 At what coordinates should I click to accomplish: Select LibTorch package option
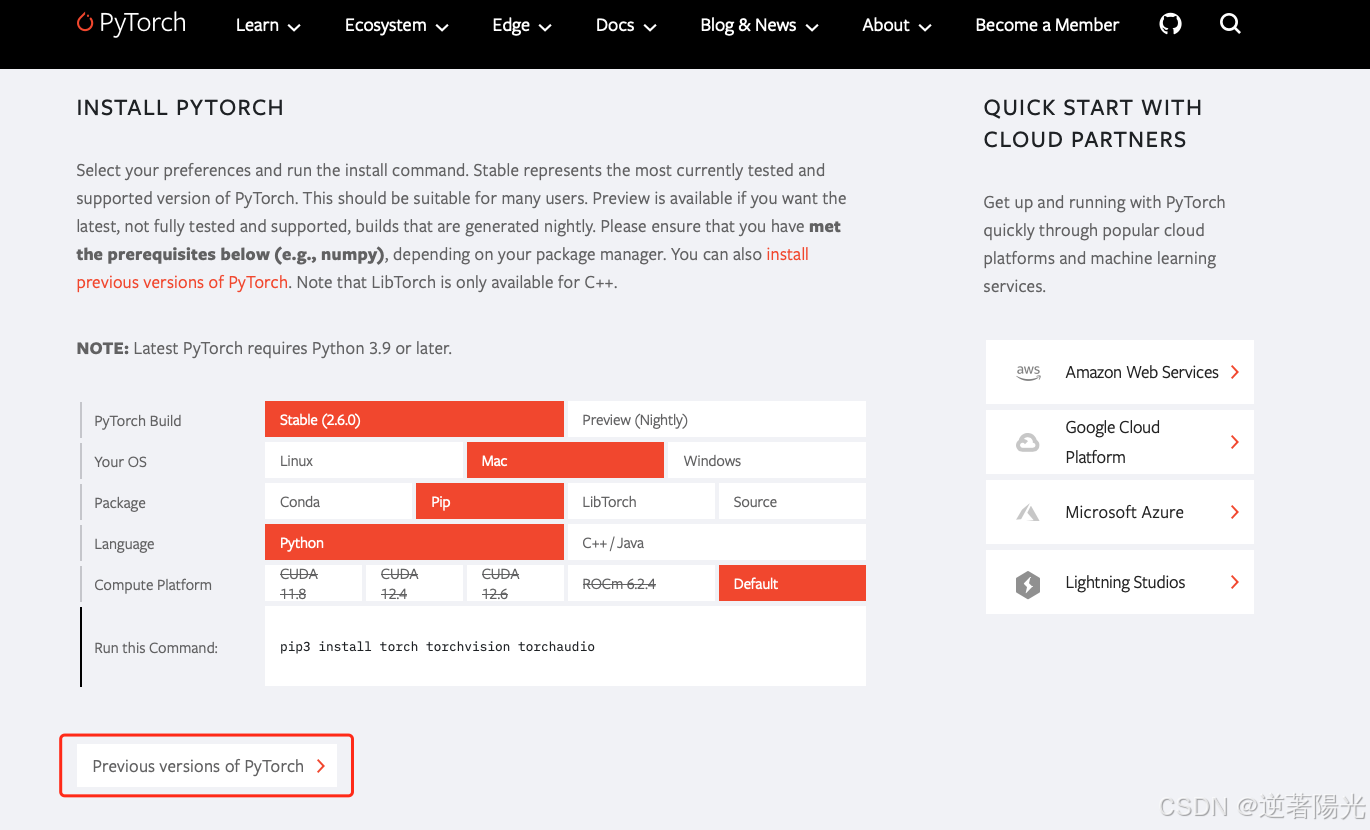(641, 502)
